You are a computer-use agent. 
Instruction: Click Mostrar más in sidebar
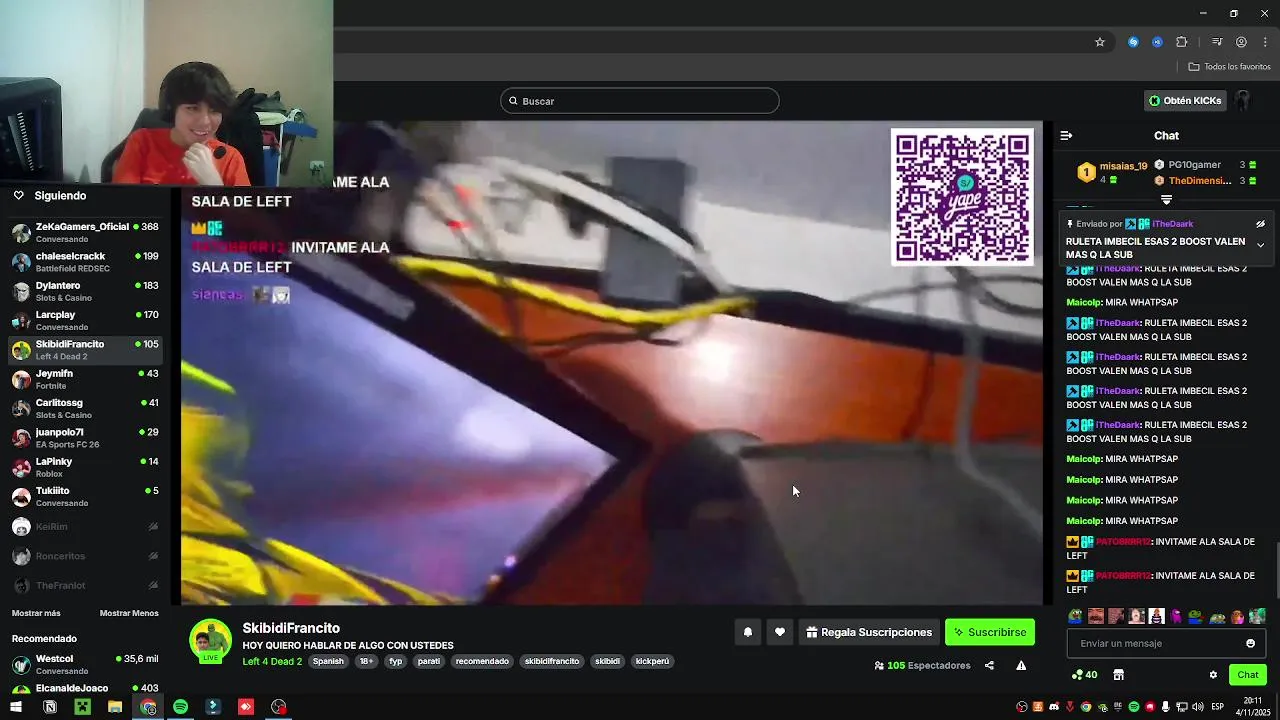point(36,613)
